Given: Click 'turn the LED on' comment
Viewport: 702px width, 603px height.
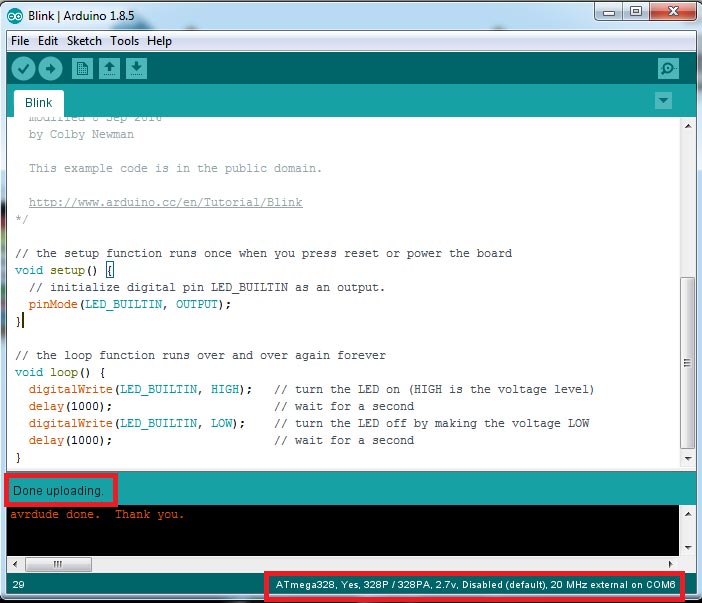Looking at the screenshot, I should coord(434,389).
